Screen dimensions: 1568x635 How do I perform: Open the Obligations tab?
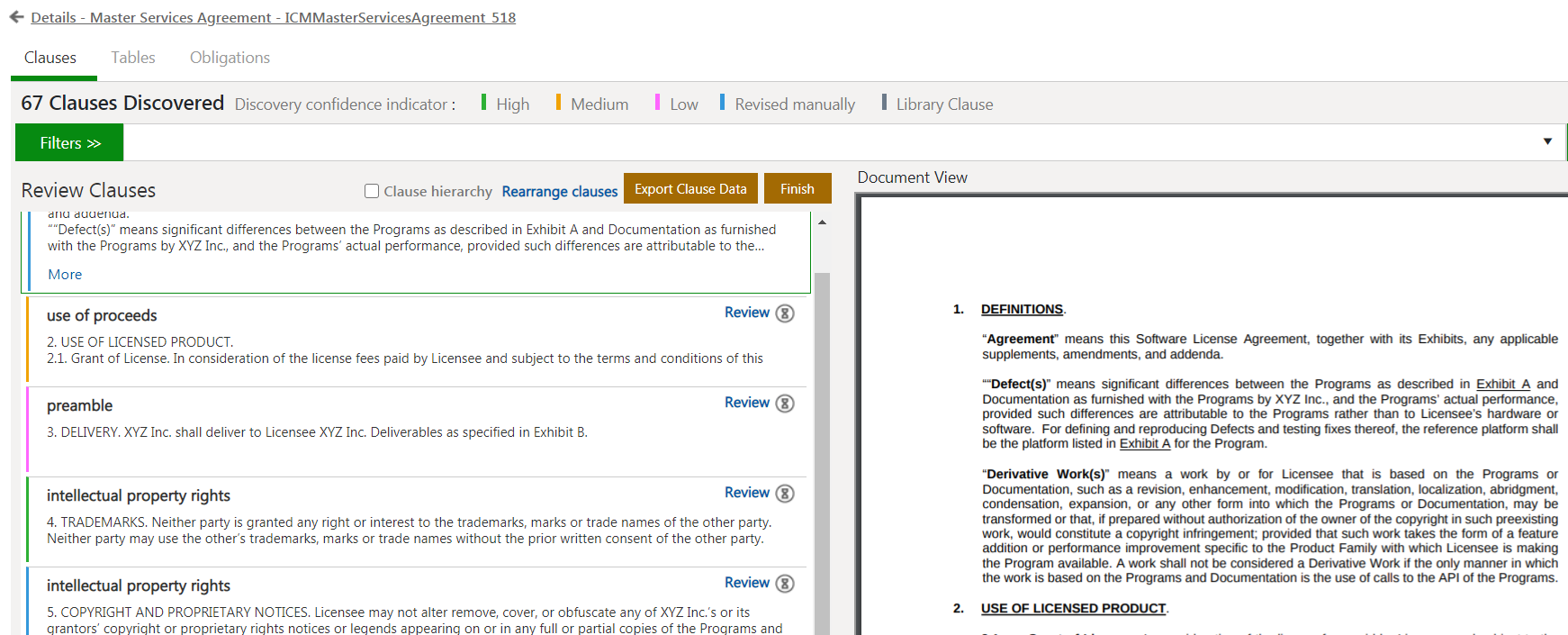click(x=230, y=58)
